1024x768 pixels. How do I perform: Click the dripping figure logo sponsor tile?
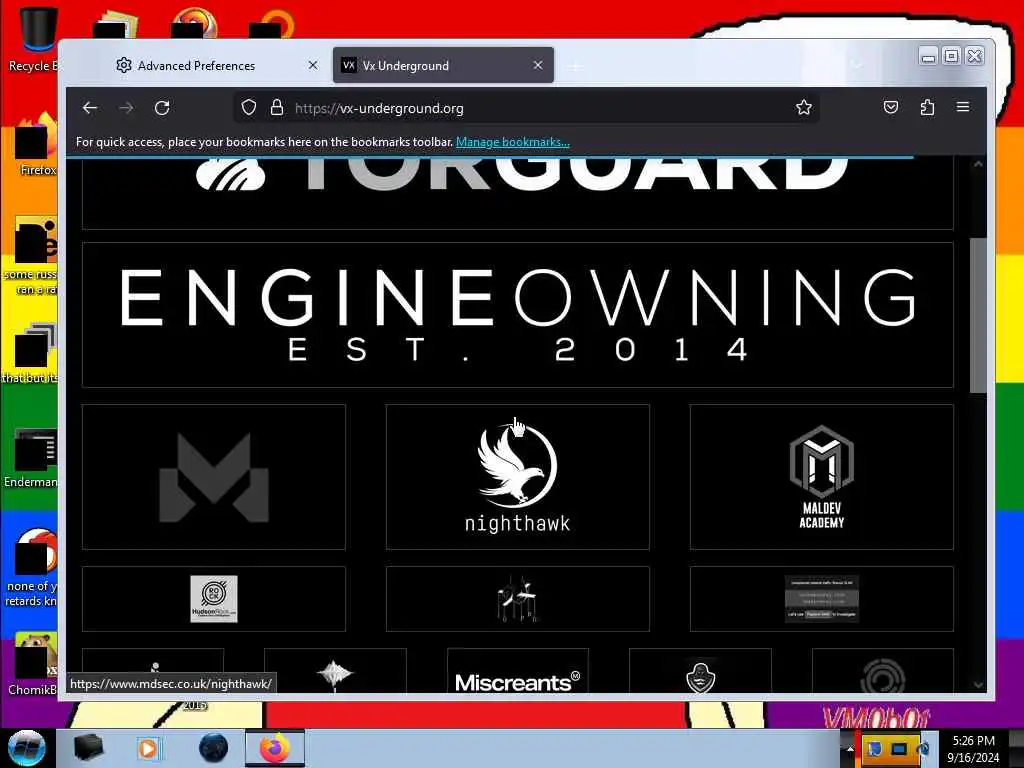517,599
